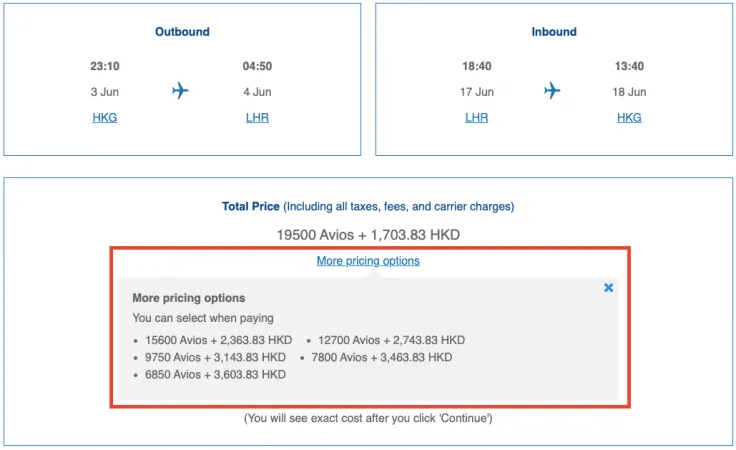Click the exact cost after Continue note
Image resolution: width=736 pixels, height=450 pixels.
pyautogui.click(x=368, y=418)
